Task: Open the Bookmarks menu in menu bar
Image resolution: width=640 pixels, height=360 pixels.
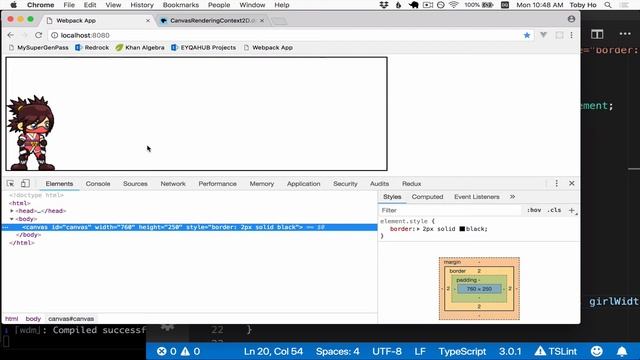Action: click(x=181, y=5)
